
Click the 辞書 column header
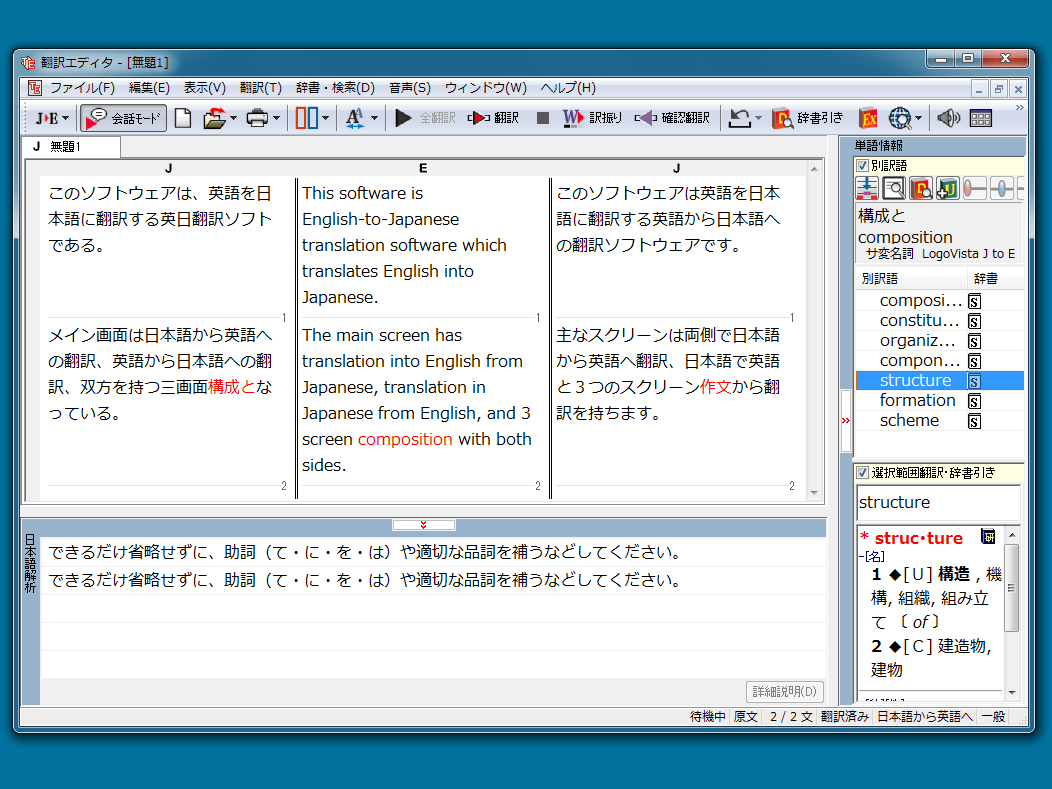(996, 278)
